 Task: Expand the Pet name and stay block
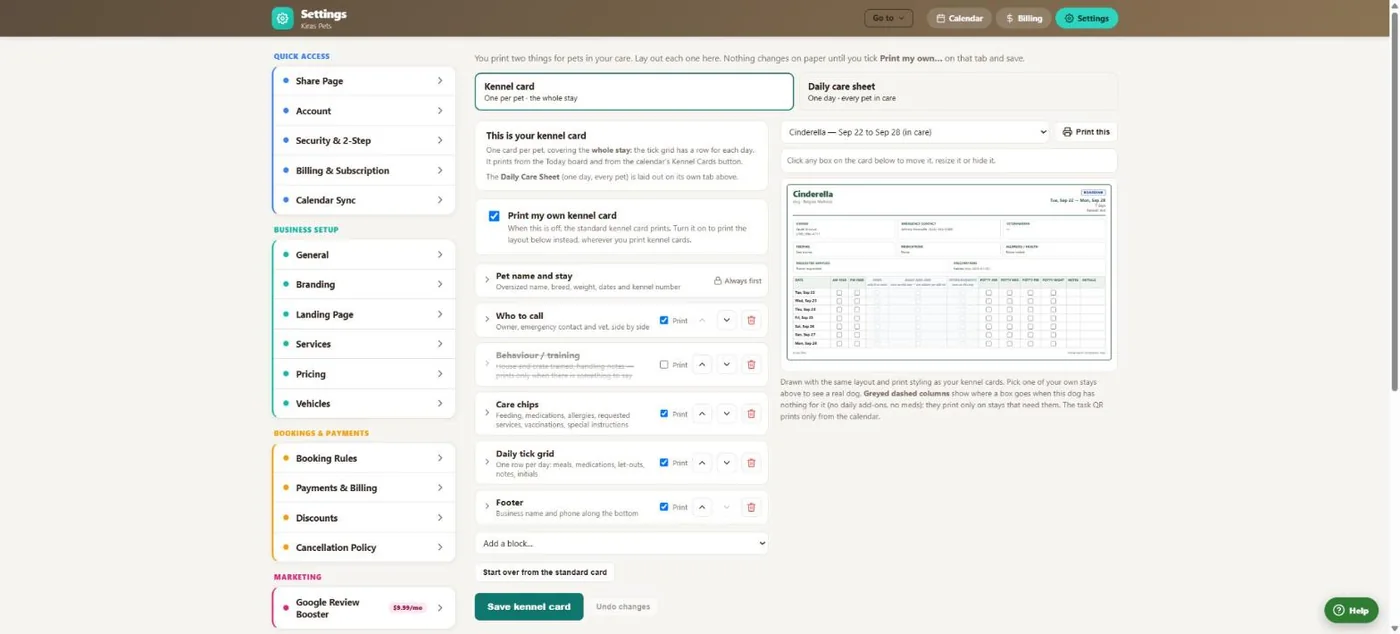(487, 281)
